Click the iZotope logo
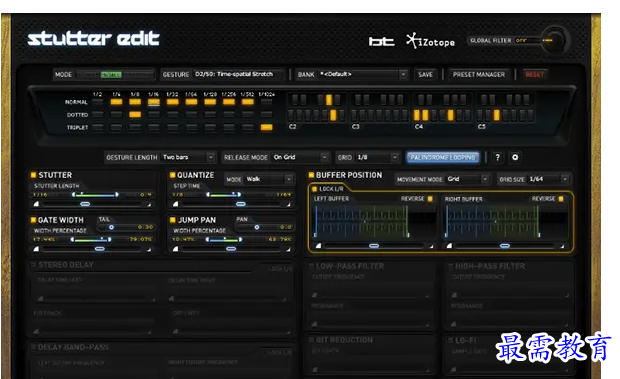 pyautogui.click(x=431, y=41)
